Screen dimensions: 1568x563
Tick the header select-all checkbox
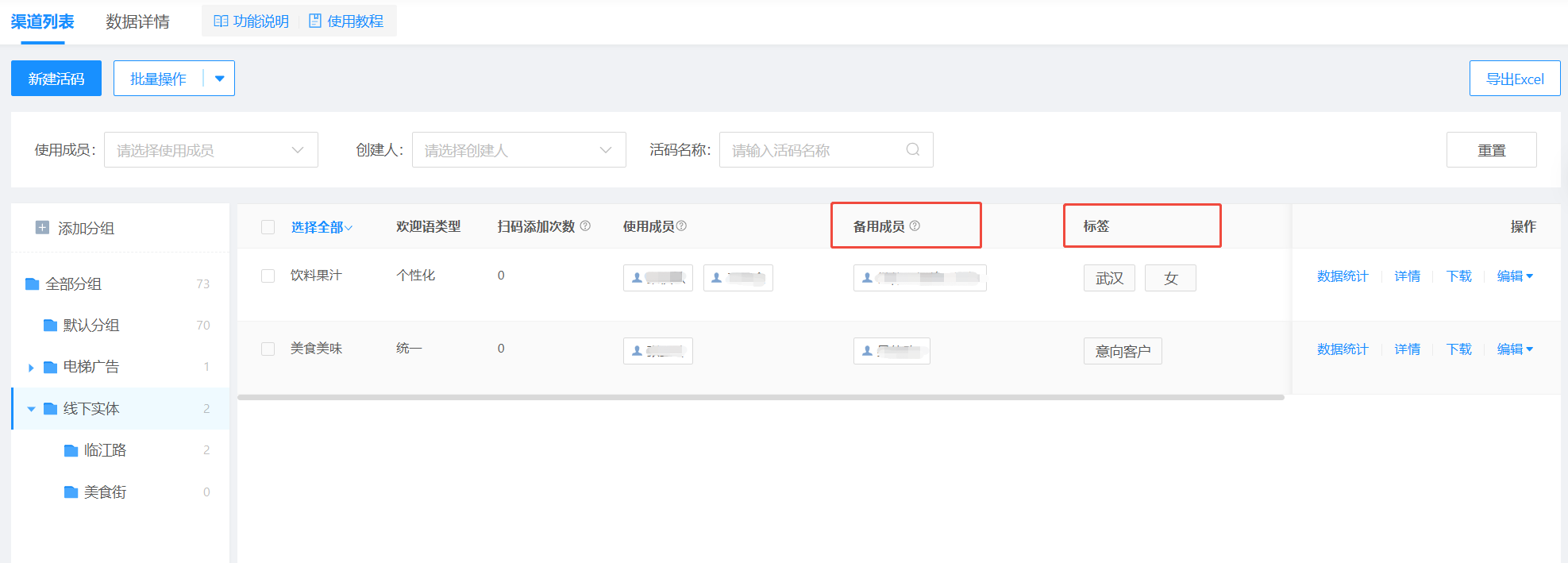(x=268, y=227)
